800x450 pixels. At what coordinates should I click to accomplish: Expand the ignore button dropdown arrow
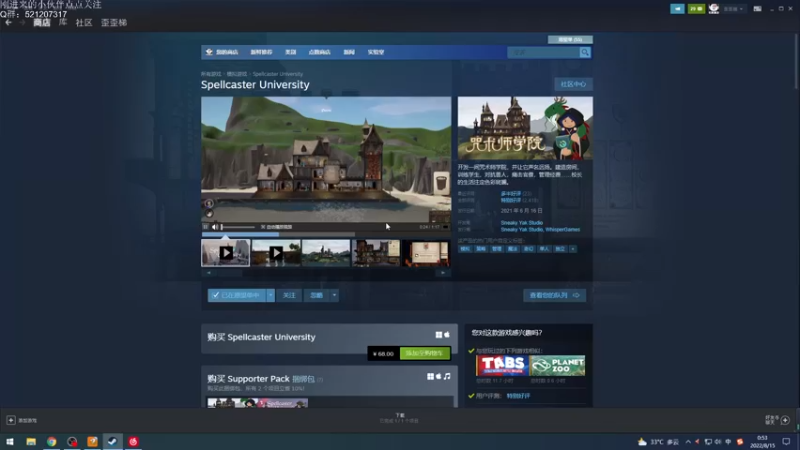[x=334, y=295]
